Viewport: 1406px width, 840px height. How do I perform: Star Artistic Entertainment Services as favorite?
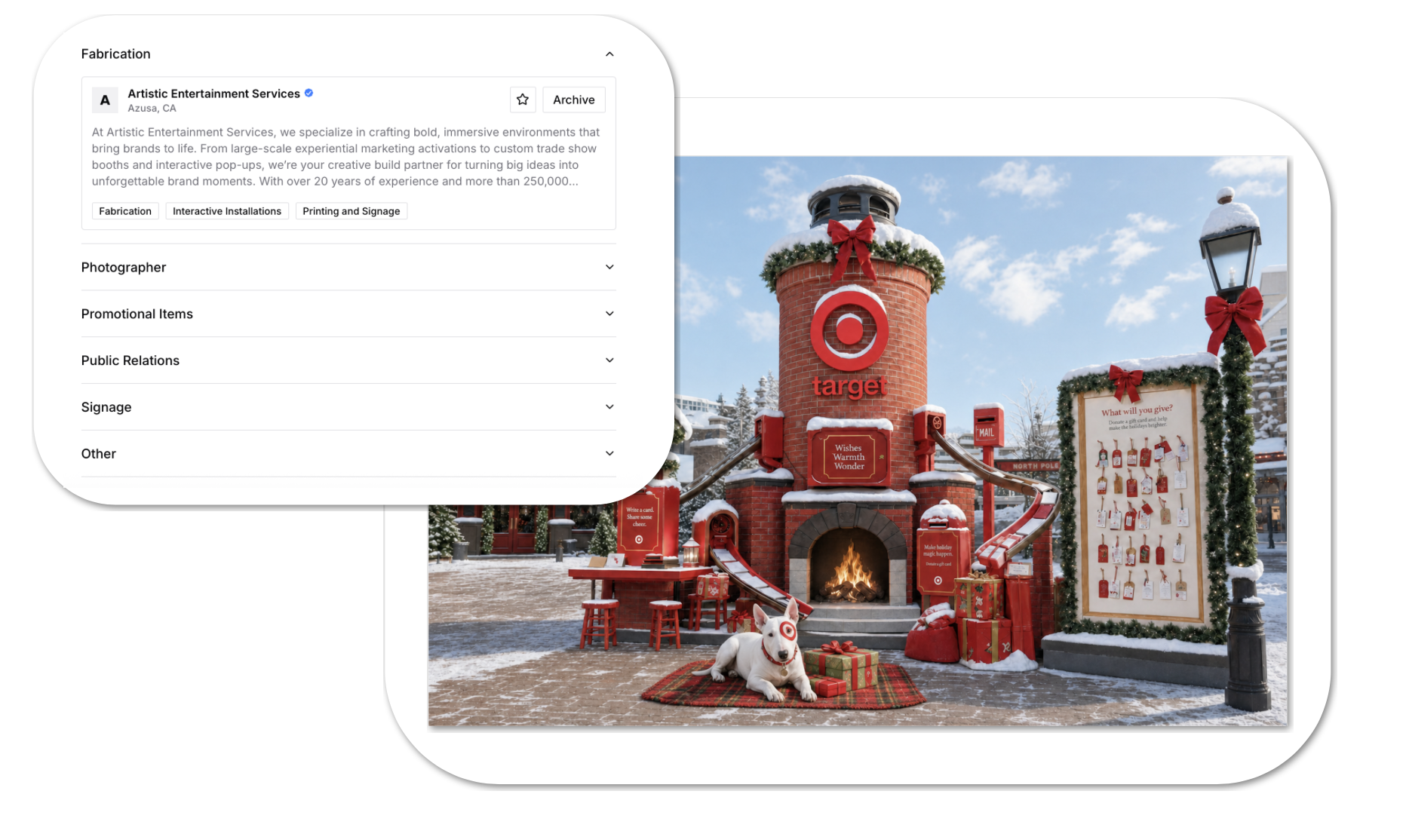click(523, 100)
